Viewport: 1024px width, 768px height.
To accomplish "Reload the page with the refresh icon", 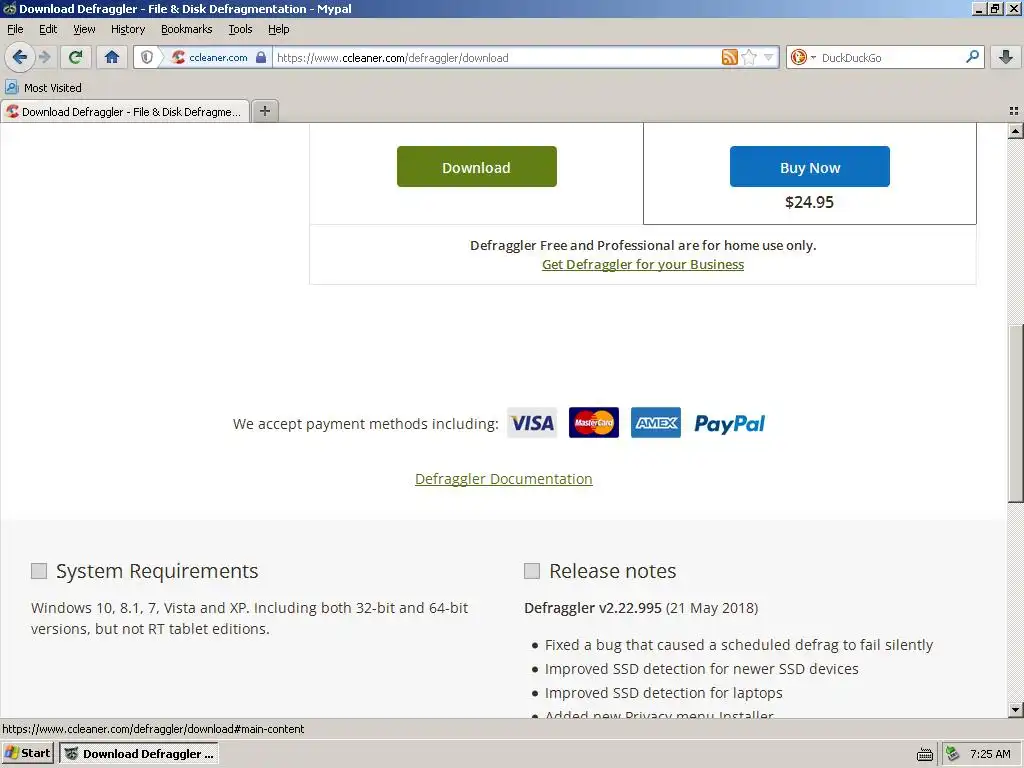I will 75,57.
